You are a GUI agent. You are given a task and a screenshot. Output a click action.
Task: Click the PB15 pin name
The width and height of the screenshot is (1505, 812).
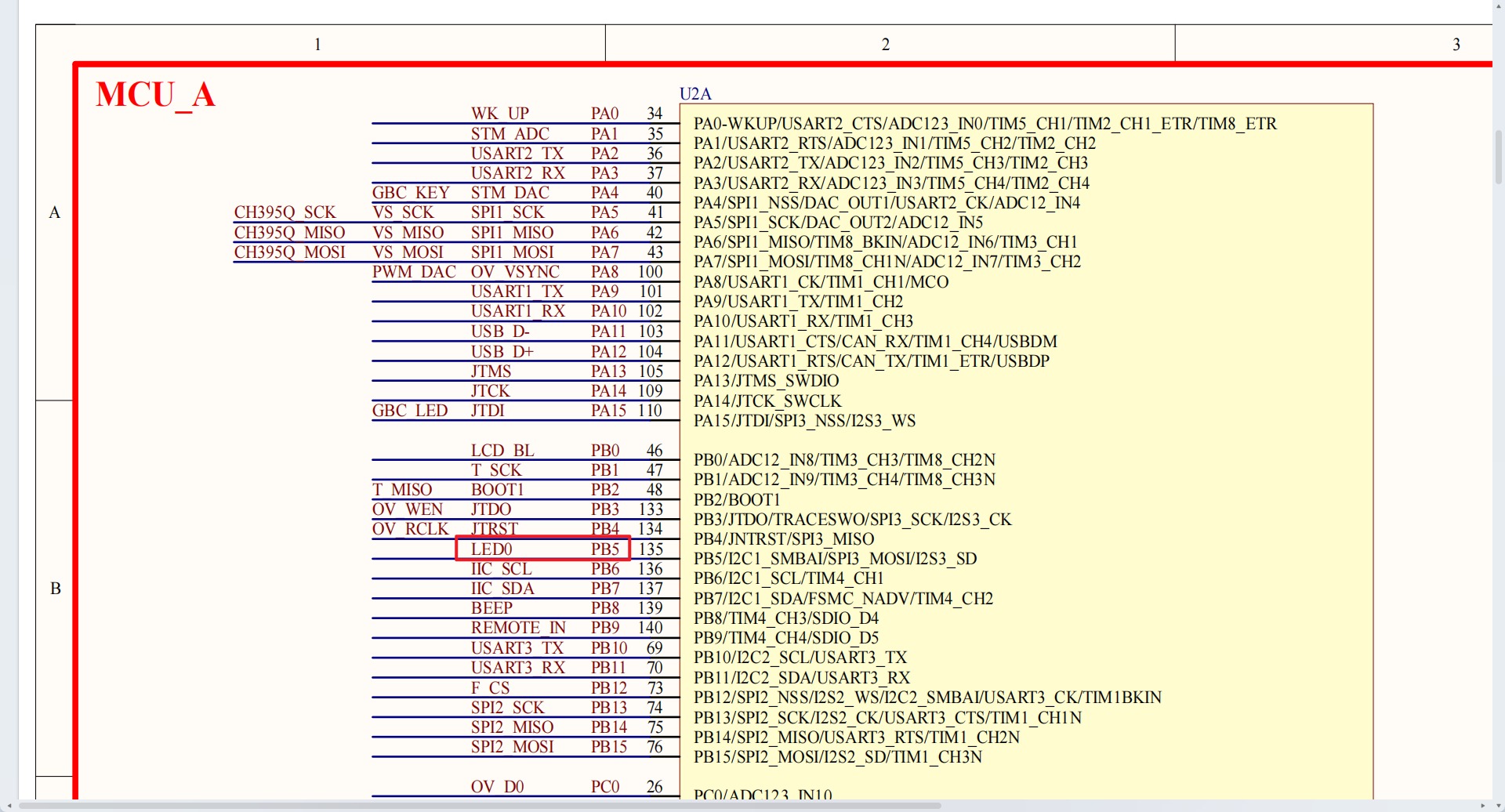pos(609,747)
